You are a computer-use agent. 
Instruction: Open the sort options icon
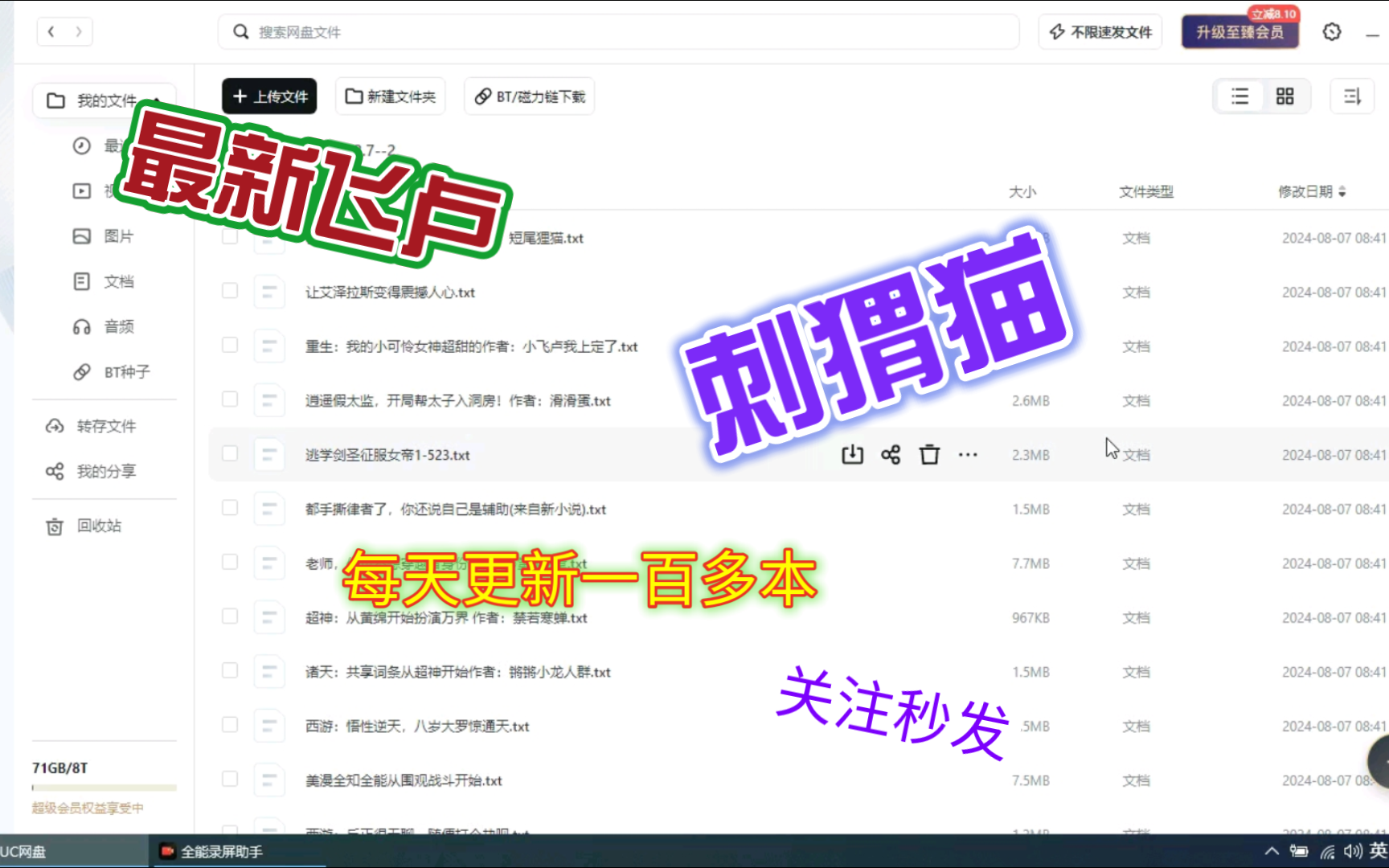click(x=1353, y=96)
